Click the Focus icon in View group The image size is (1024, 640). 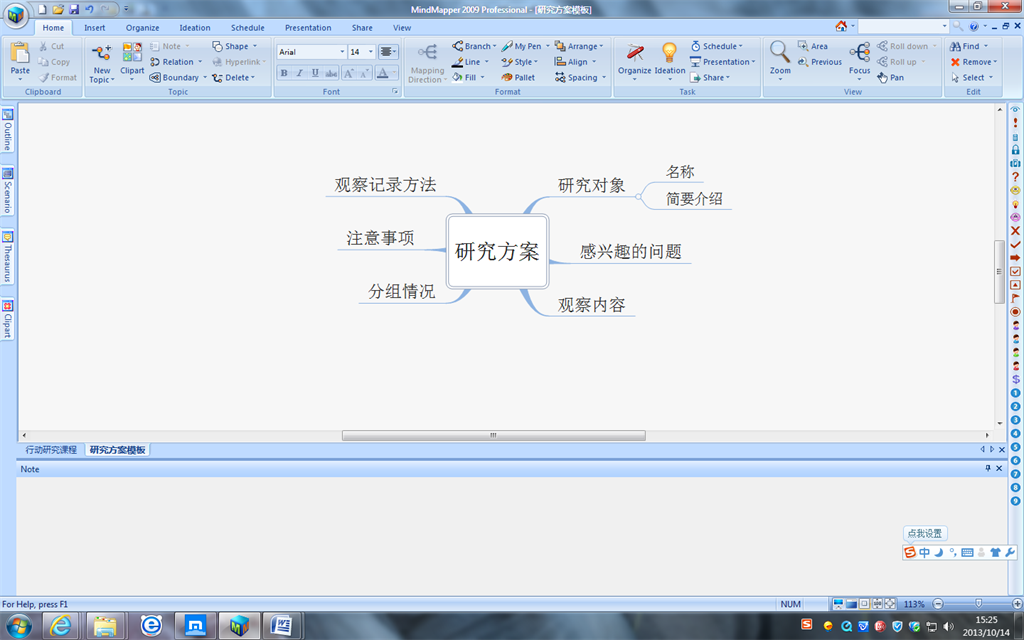(859, 53)
